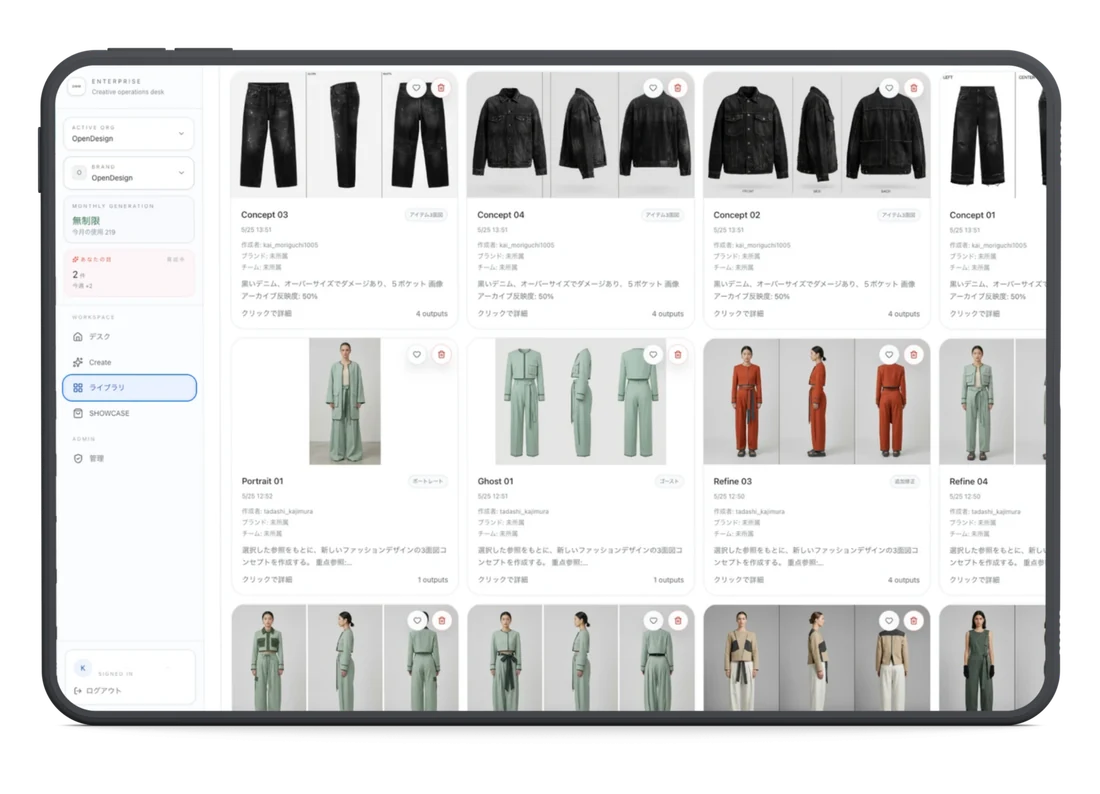Delete the green-pocket suit card below Portrait 01
This screenshot has height=794, width=1100.
point(443,620)
